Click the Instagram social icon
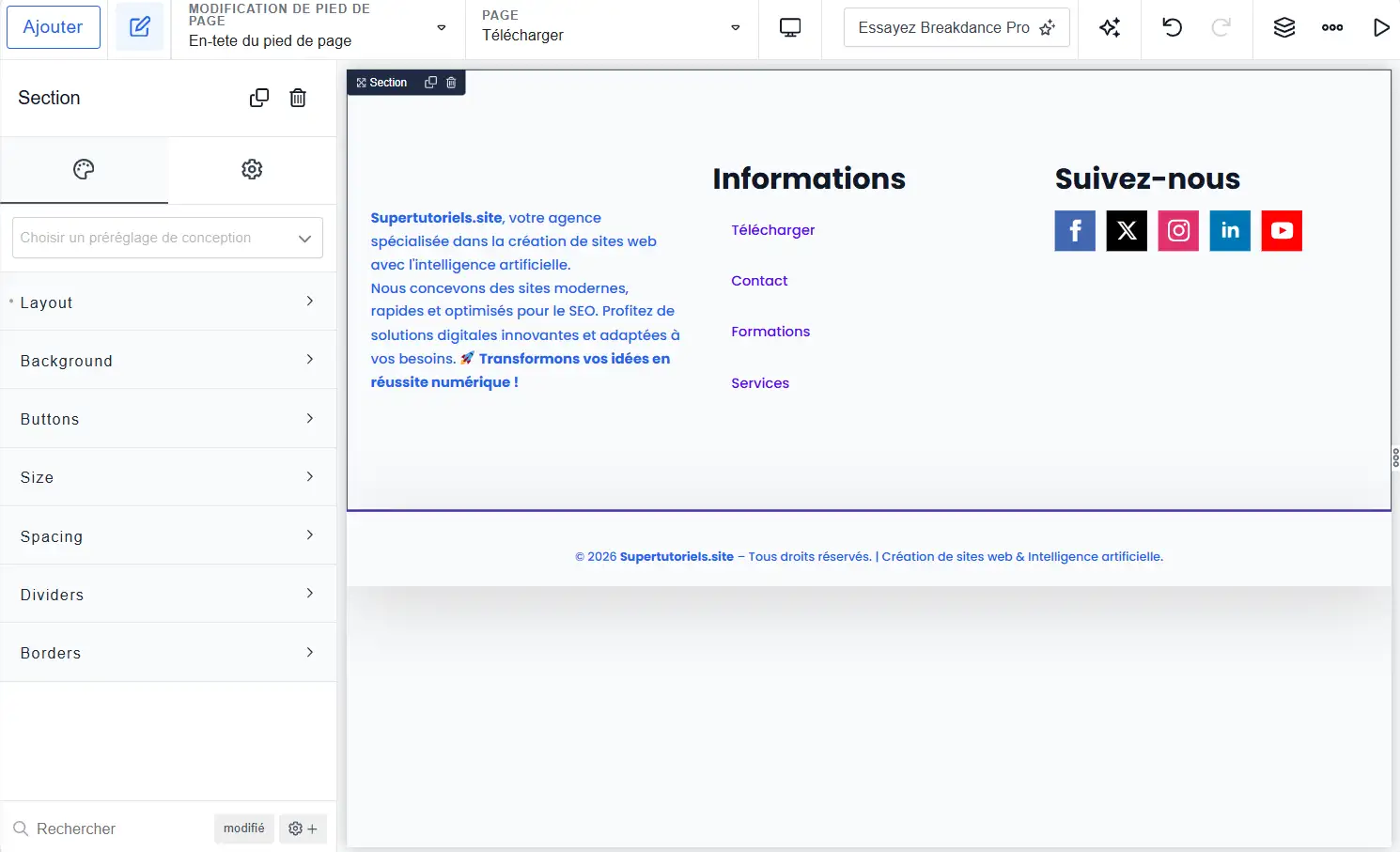 pyautogui.click(x=1178, y=230)
